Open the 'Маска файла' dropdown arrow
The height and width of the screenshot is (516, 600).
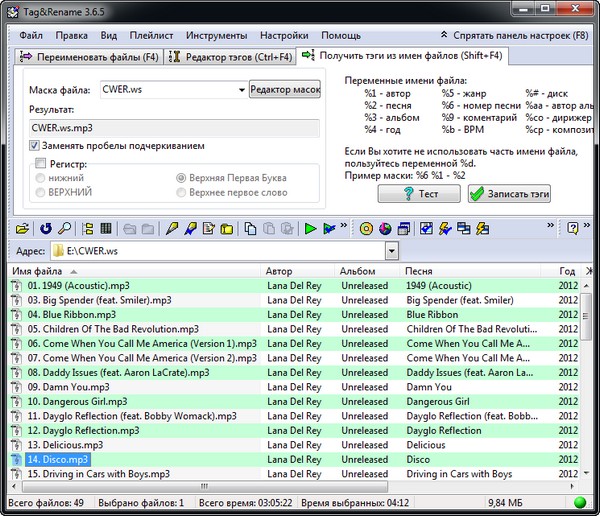click(x=242, y=90)
